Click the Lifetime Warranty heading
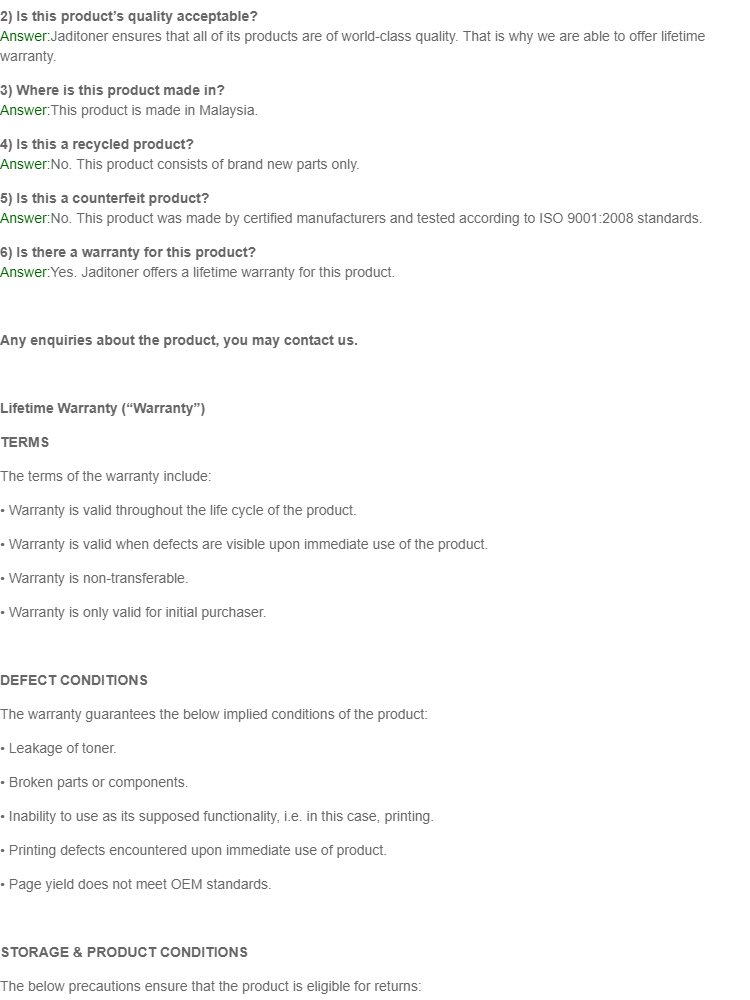Image resolution: width=750 pixels, height=1000 pixels. tap(103, 408)
